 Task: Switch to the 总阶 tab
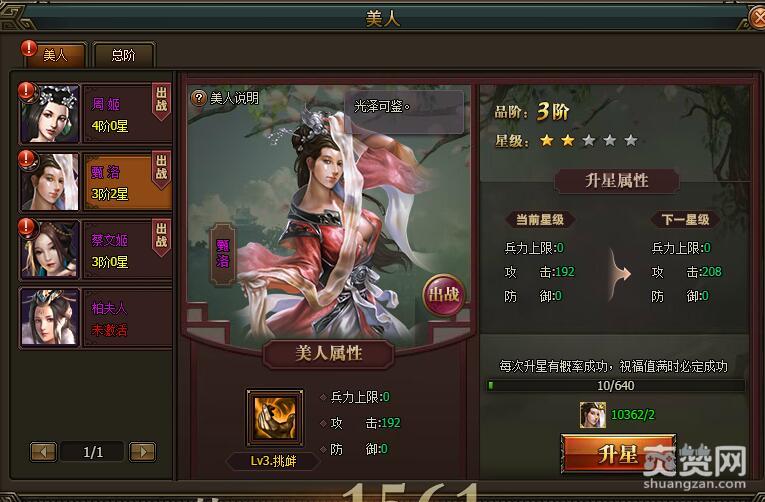(124, 55)
